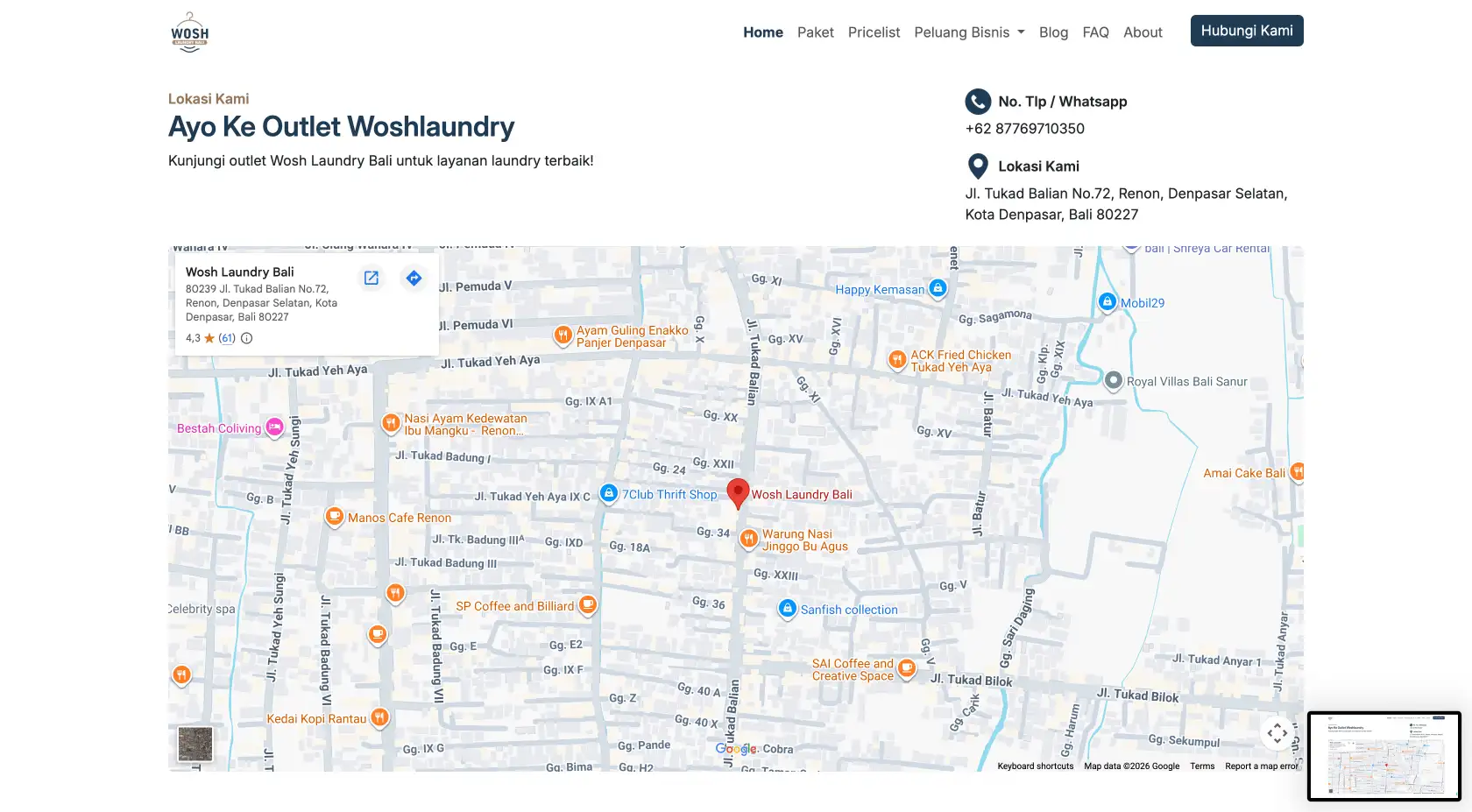Open the map camera controls button
Viewport: 1472px width, 812px height.
[x=1277, y=733]
